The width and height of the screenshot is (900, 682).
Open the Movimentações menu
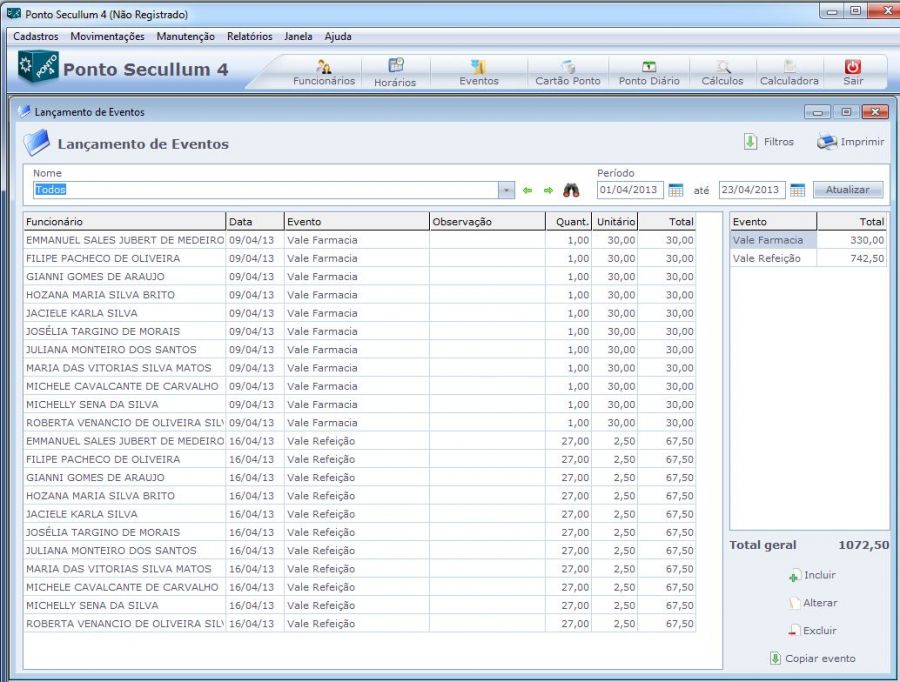pyautogui.click(x=108, y=36)
